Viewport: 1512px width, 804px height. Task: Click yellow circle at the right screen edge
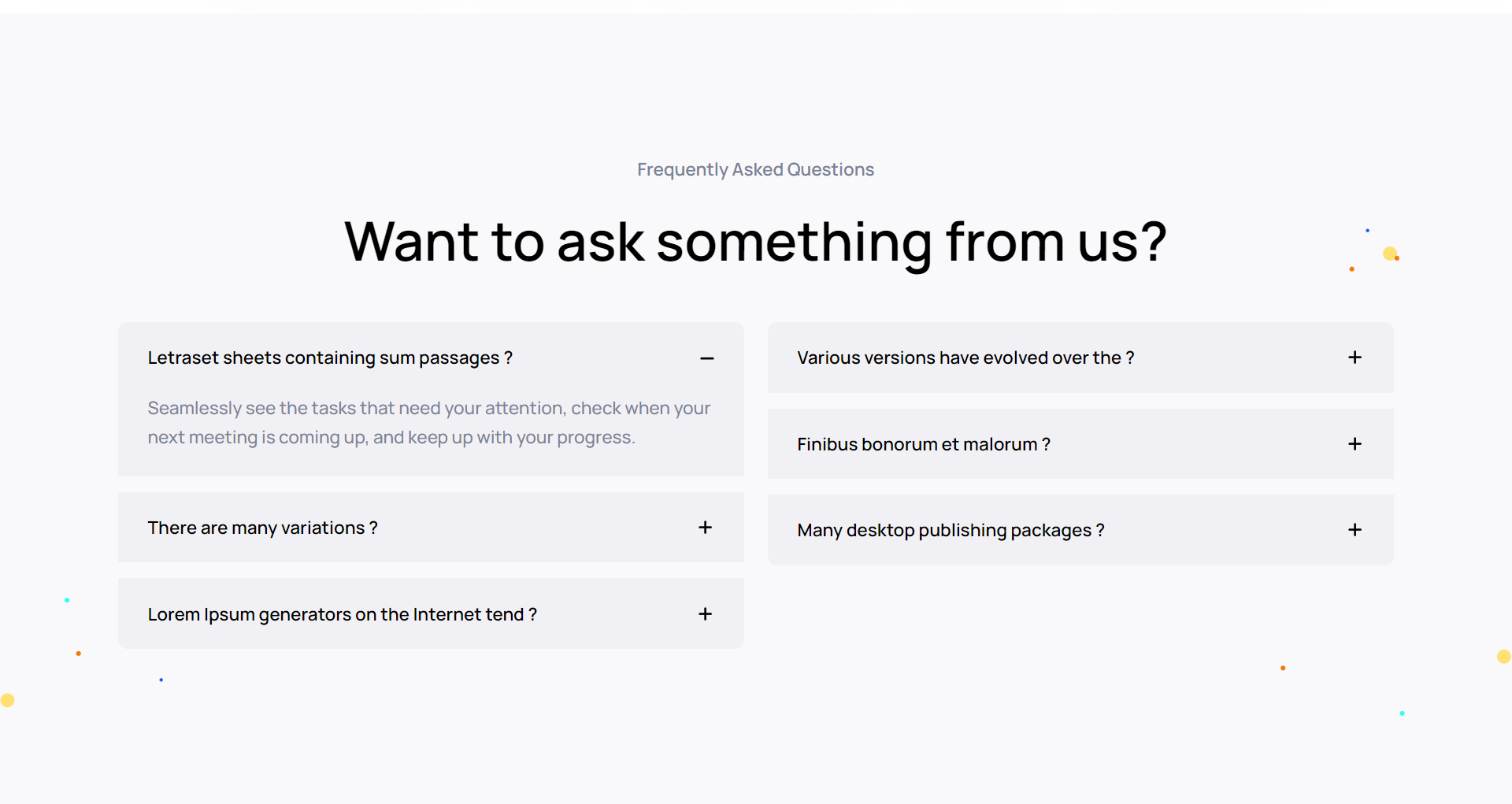pos(1503,657)
